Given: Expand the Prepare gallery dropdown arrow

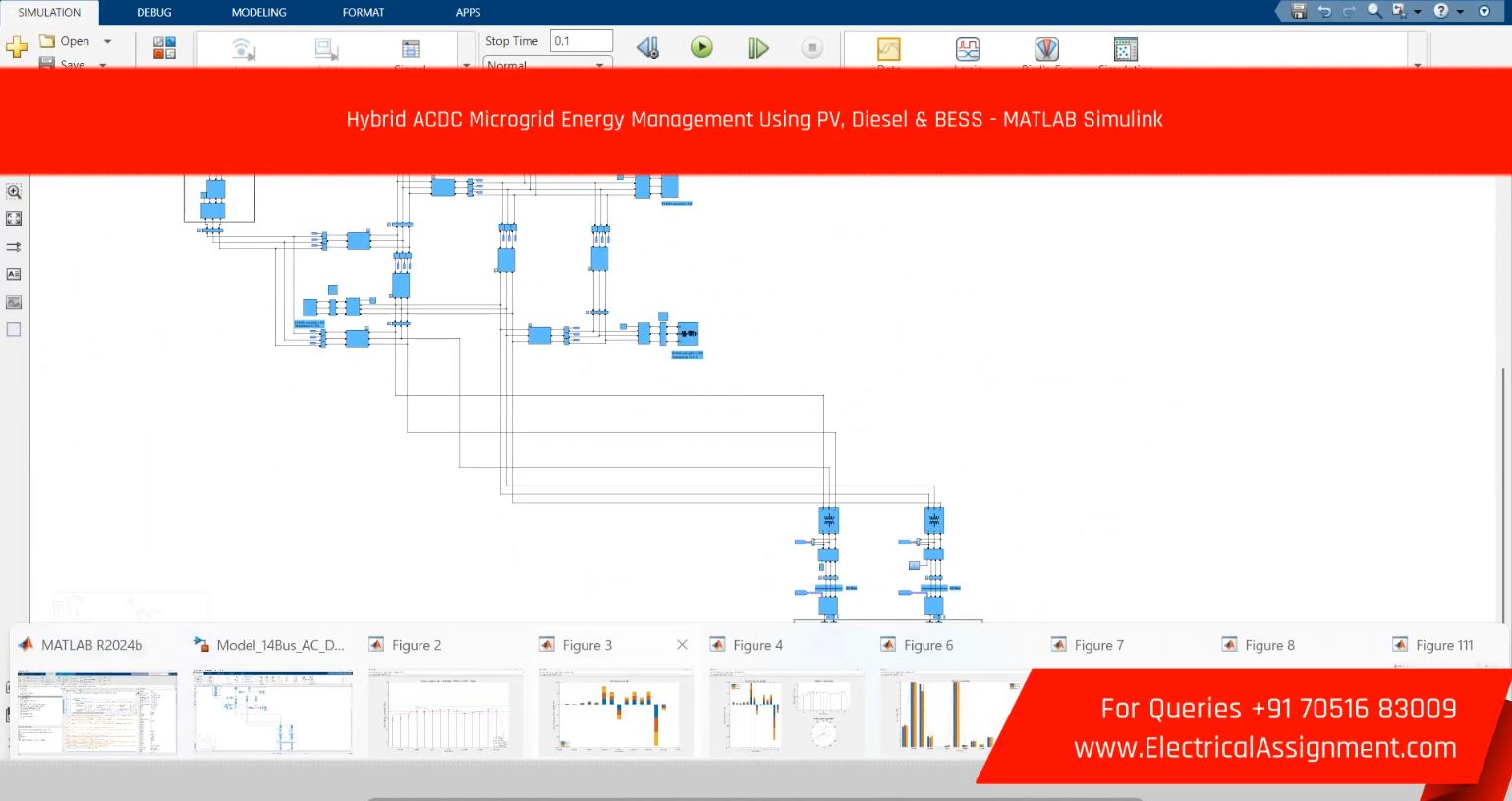Looking at the screenshot, I should [x=466, y=65].
